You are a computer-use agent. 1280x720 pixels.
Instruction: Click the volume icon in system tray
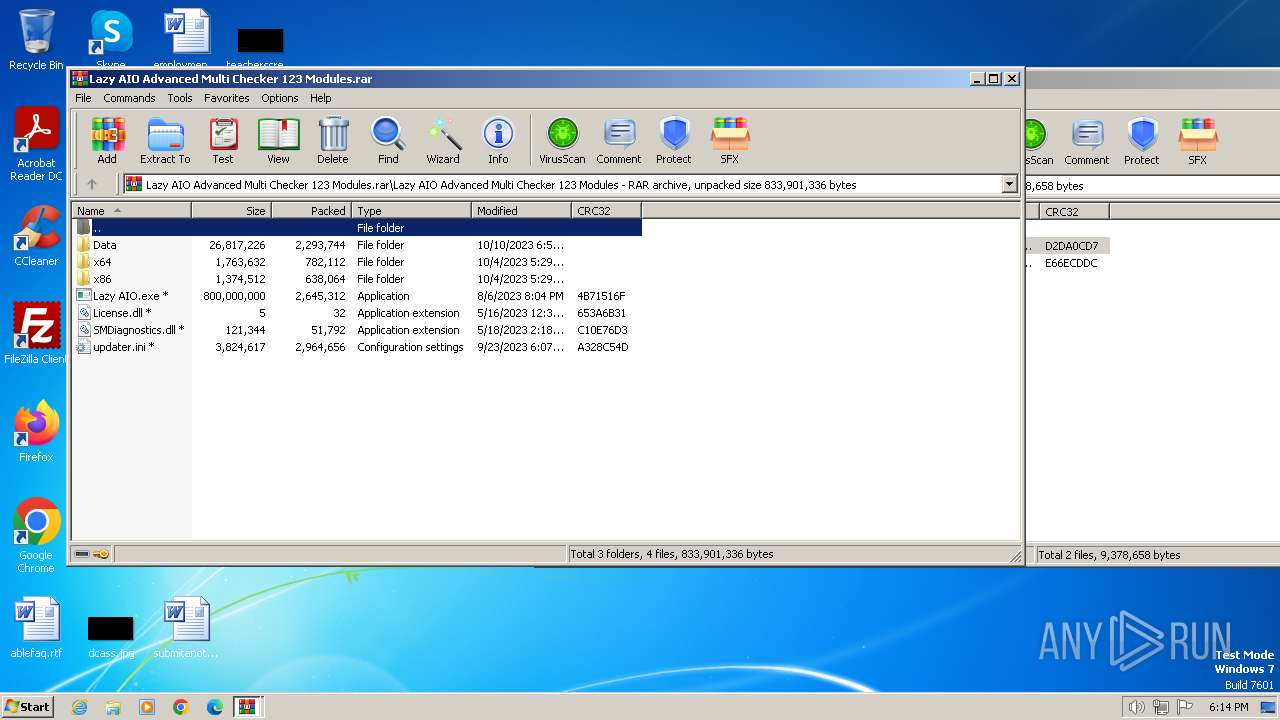[x=1137, y=707]
